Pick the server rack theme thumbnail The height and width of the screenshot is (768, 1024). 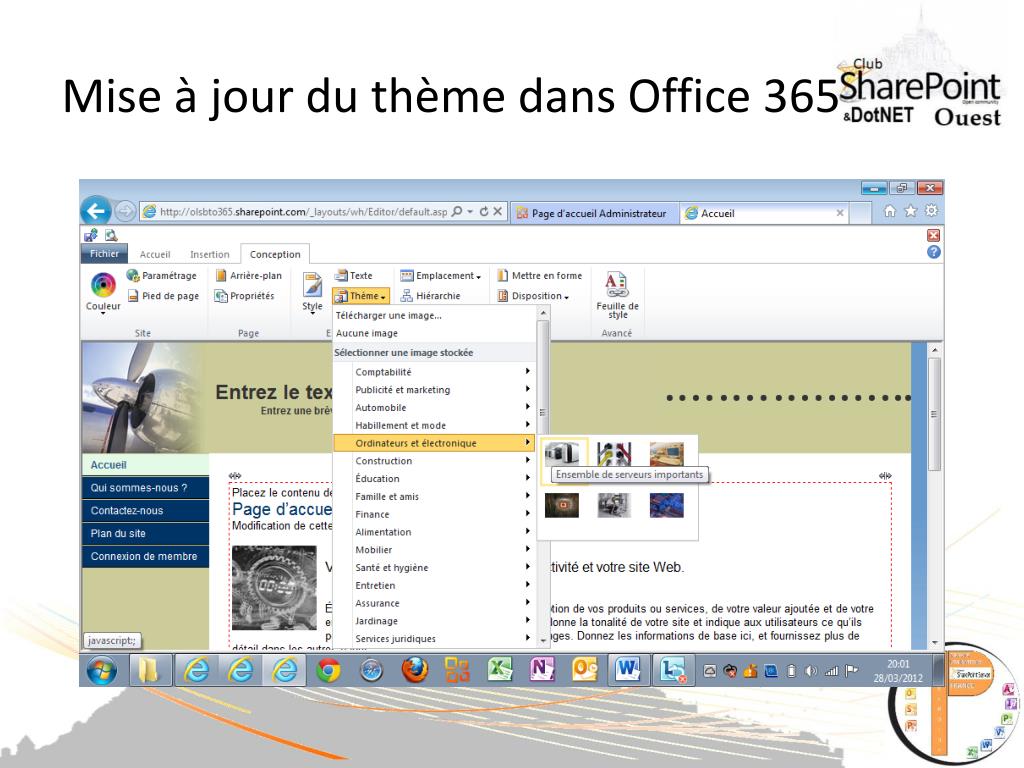[x=562, y=453]
